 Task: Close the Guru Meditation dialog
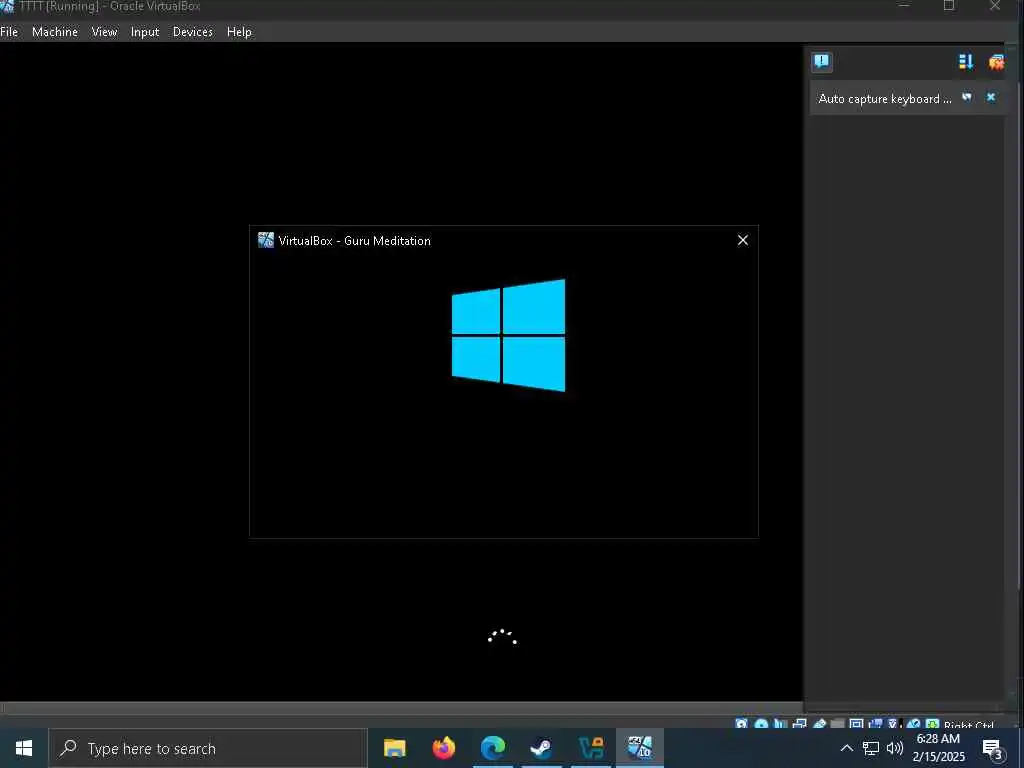click(x=743, y=240)
